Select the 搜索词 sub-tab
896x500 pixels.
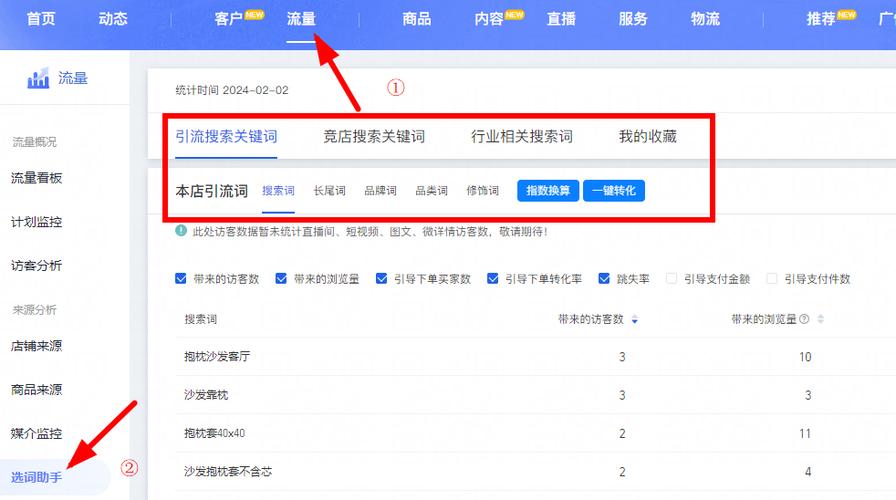[278, 191]
